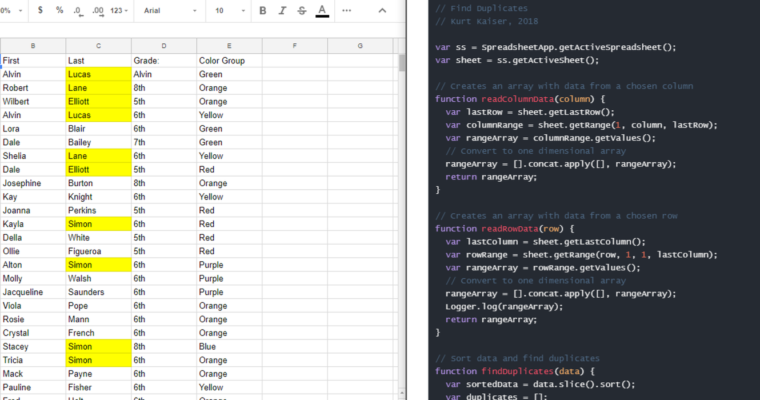Open more number formats 123 dropdown

pyautogui.click(x=119, y=10)
